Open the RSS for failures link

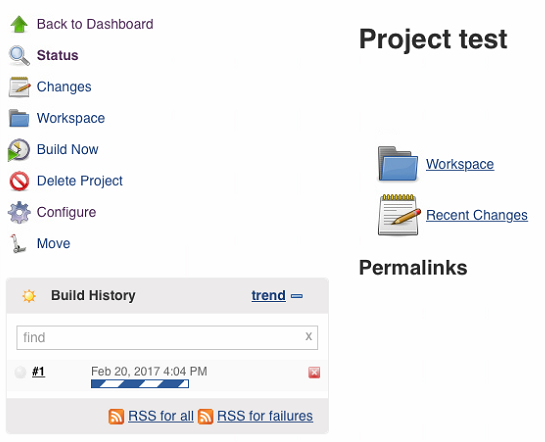(x=265, y=416)
